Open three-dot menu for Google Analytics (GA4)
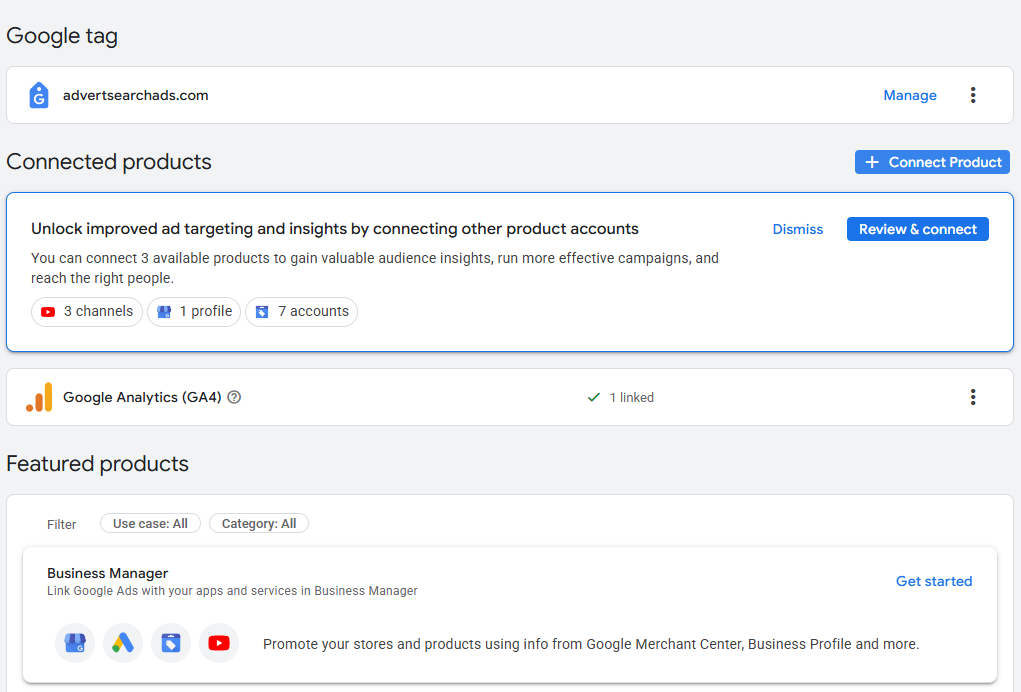The width and height of the screenshot is (1021, 692). click(x=973, y=397)
